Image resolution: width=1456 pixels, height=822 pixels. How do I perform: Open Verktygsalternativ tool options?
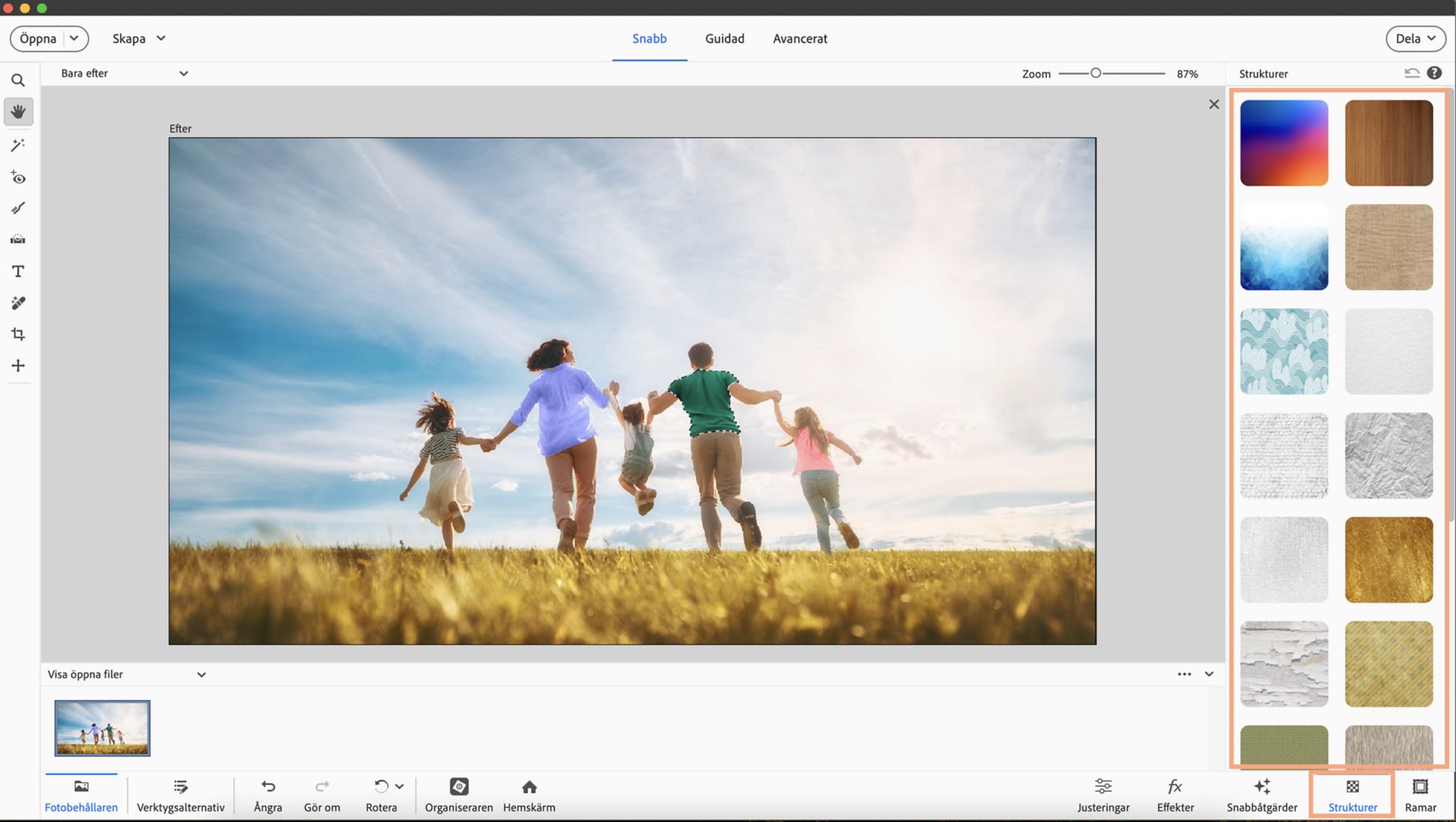click(x=180, y=795)
